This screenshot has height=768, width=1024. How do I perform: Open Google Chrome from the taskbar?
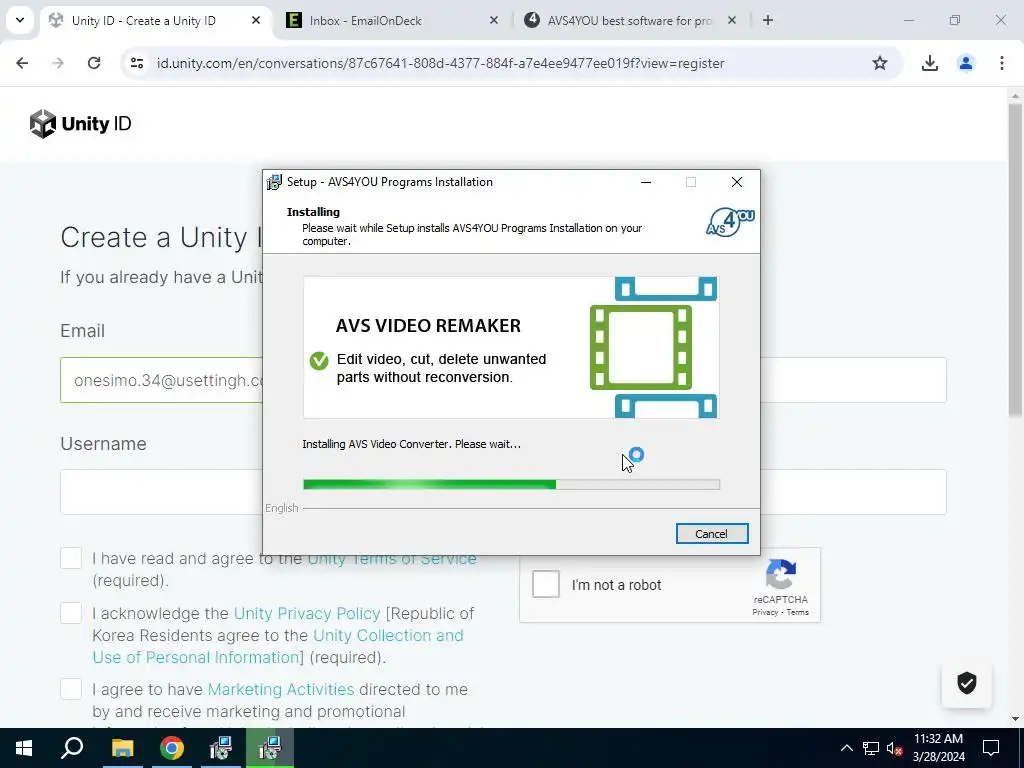pyautogui.click(x=172, y=748)
